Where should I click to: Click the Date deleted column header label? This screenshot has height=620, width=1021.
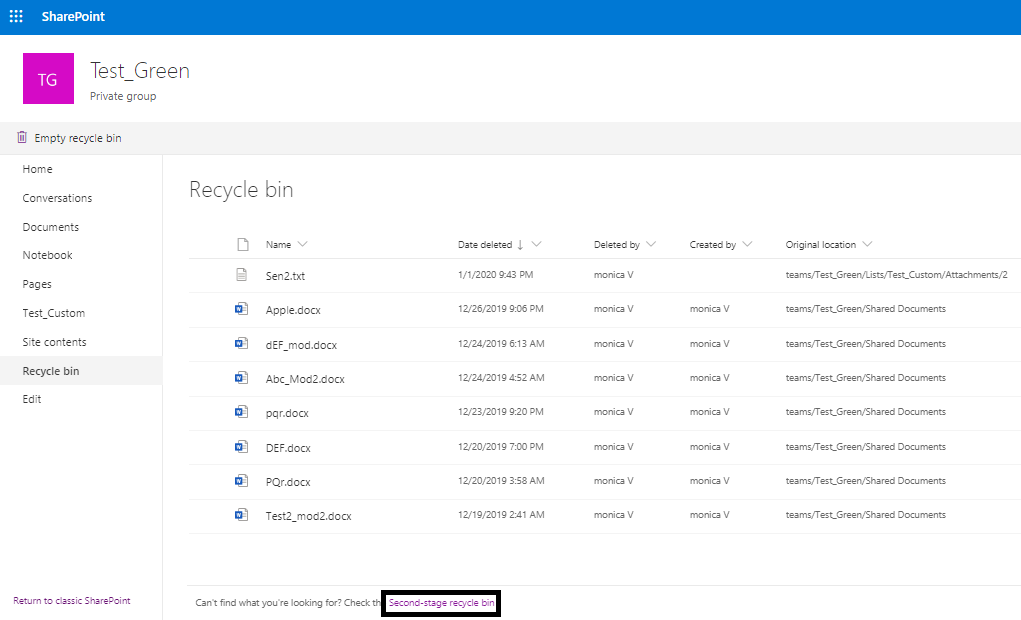coord(484,245)
